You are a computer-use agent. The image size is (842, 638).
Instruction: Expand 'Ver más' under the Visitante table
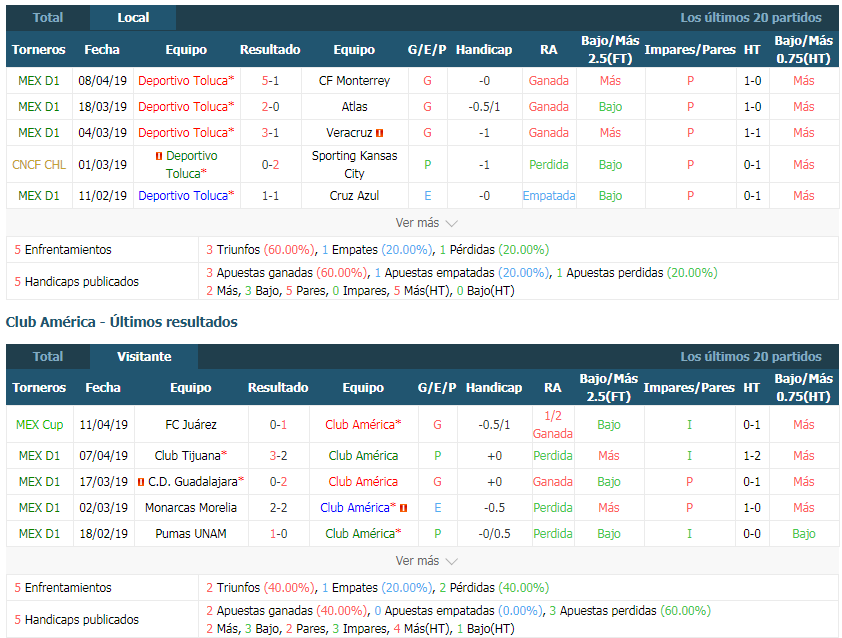[x=426, y=561]
